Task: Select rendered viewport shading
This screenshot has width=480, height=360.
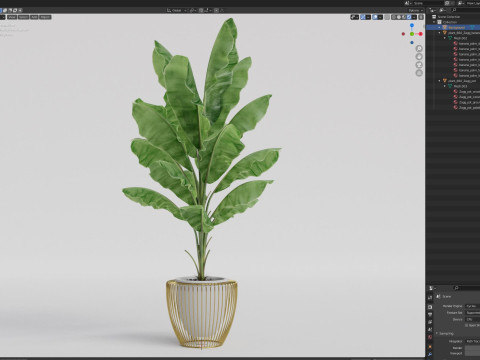Action: click(409, 17)
